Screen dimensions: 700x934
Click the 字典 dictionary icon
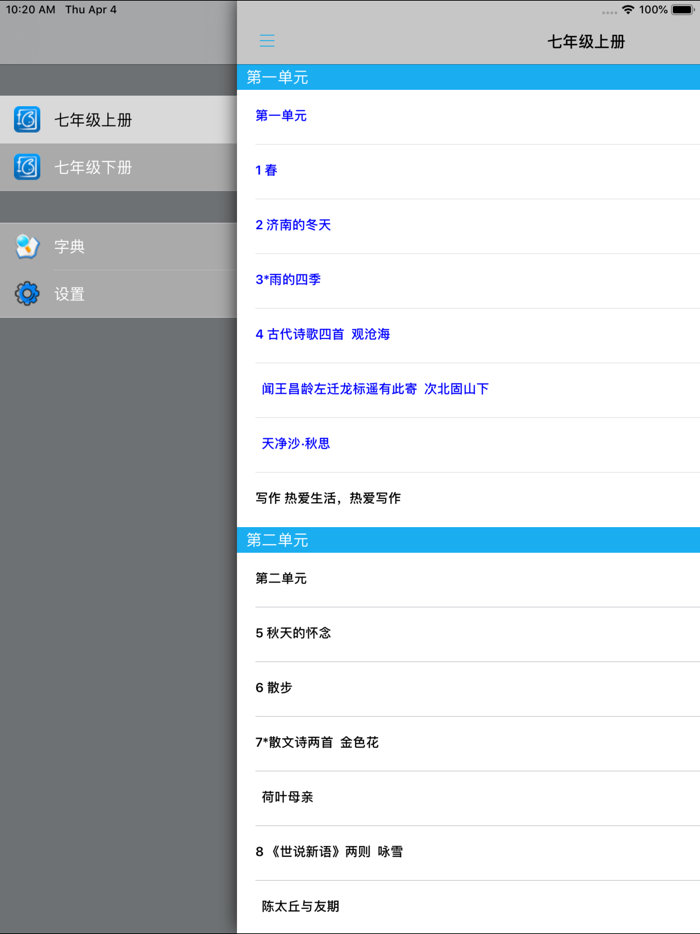click(27, 246)
